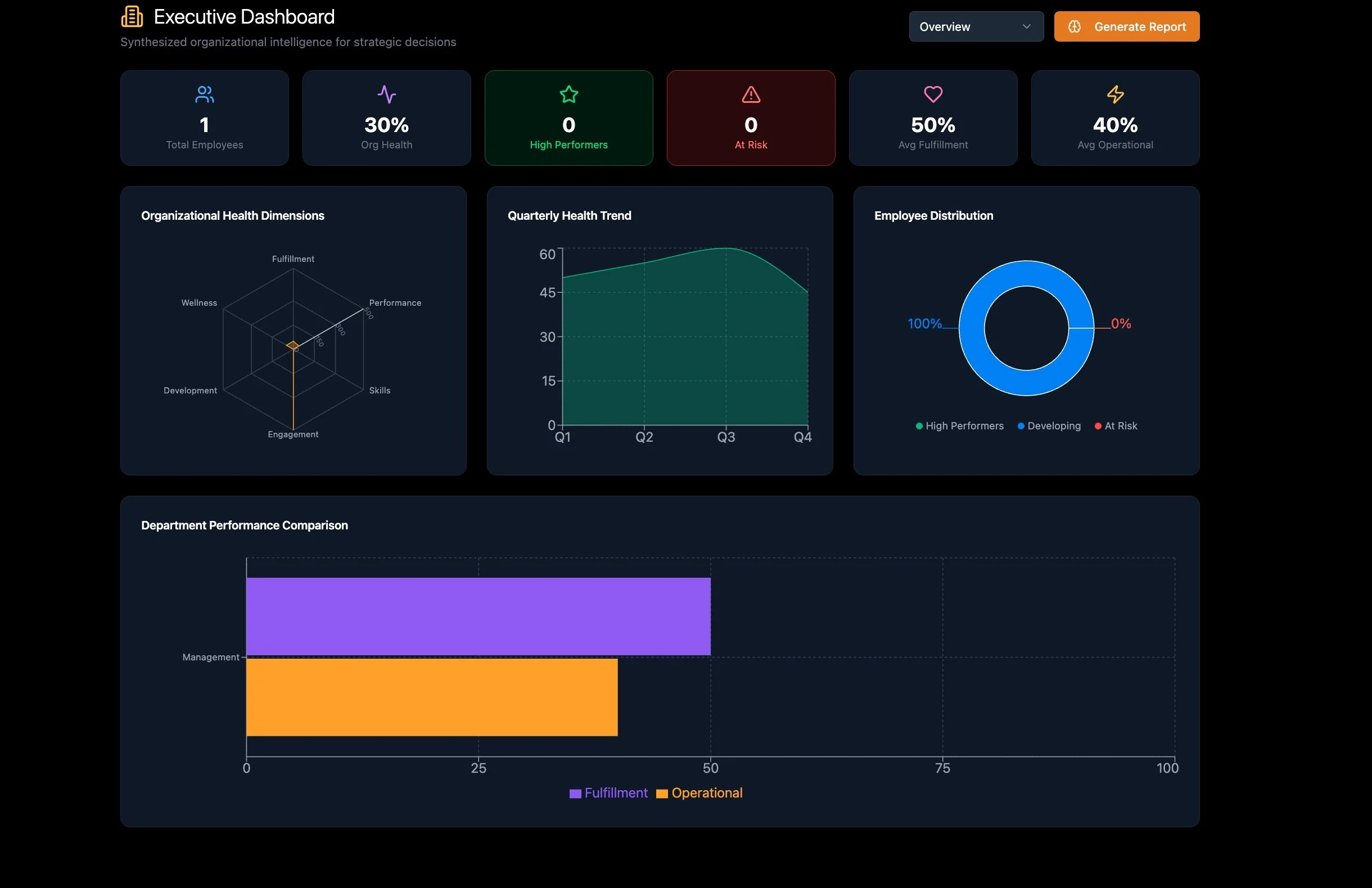Image resolution: width=1372 pixels, height=888 pixels.
Task: Click the High Performers star icon
Action: [568, 94]
